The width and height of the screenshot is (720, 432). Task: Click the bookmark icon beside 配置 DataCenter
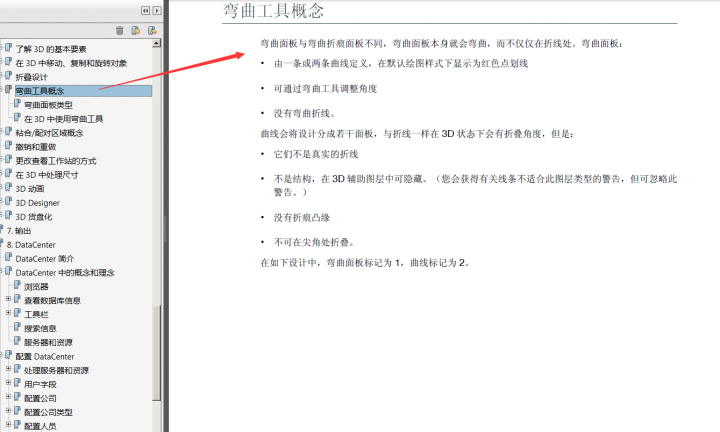9,355
